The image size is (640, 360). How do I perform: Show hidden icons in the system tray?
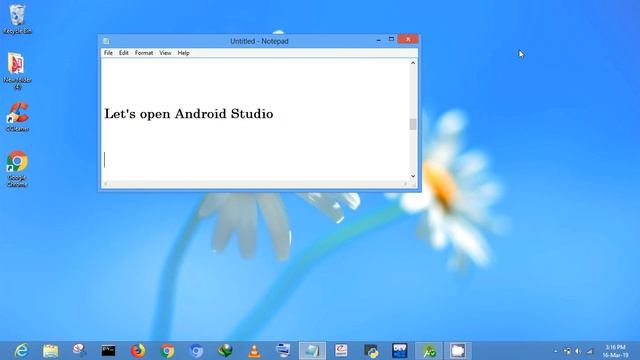point(556,351)
